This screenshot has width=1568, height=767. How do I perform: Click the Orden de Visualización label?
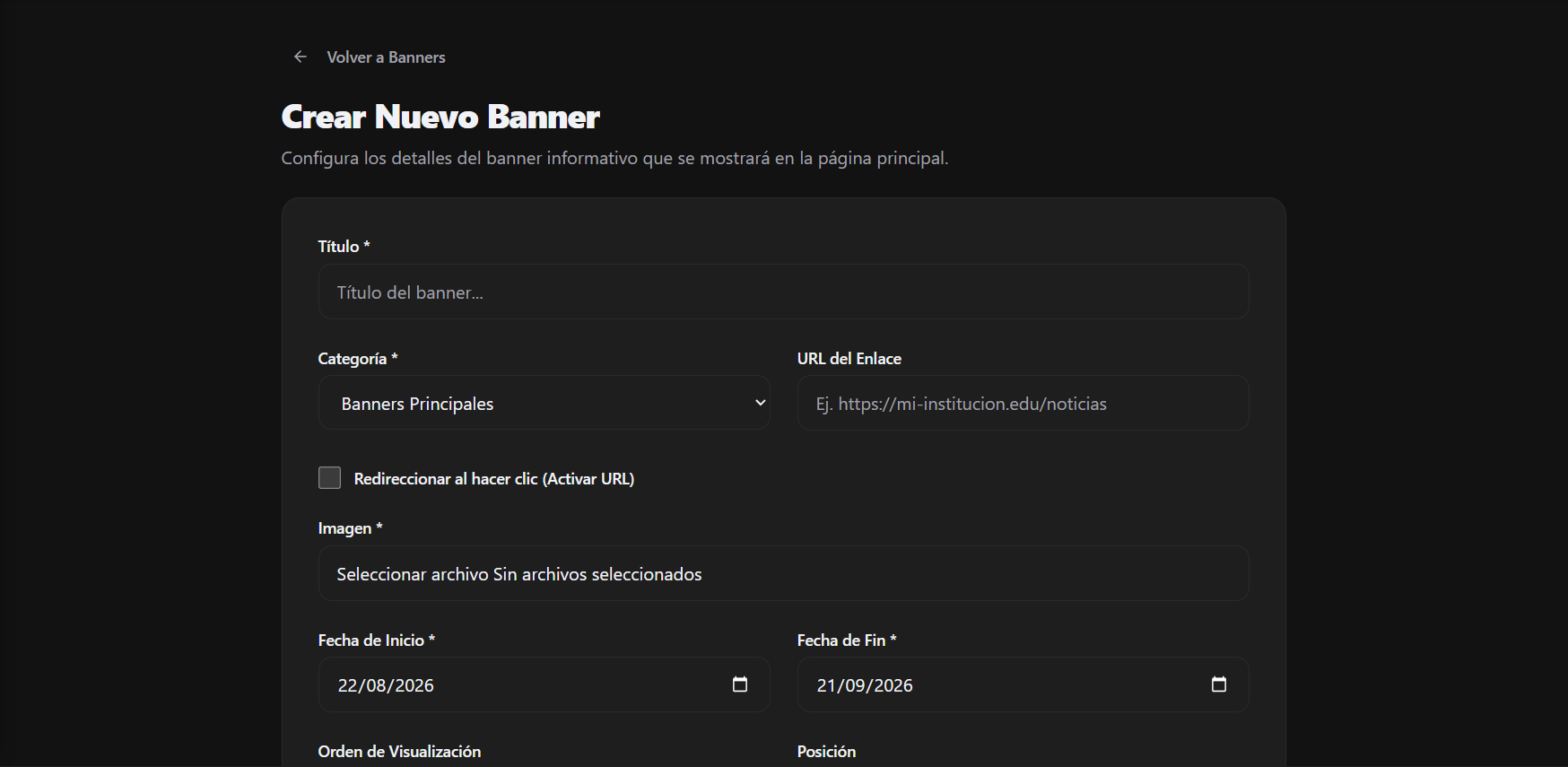pyautogui.click(x=399, y=752)
